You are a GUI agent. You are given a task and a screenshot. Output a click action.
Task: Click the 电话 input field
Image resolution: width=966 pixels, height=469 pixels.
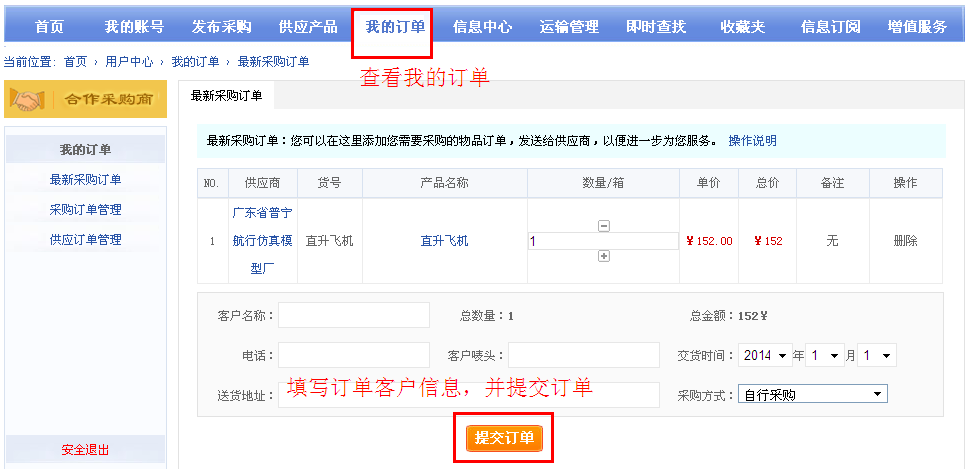click(354, 355)
